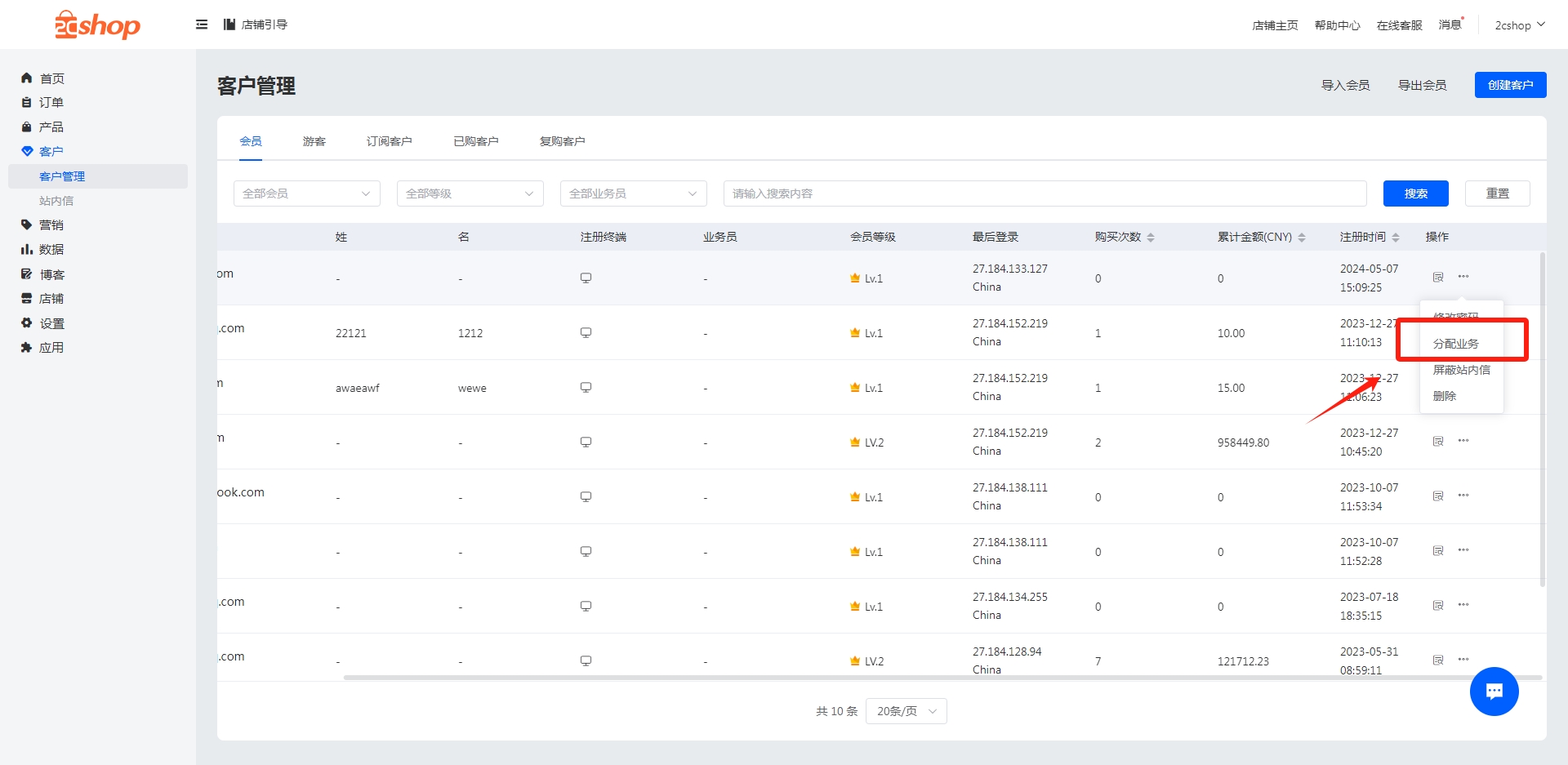Open the 20条/页 page size dropdown
1568x765 pixels.
click(x=906, y=711)
